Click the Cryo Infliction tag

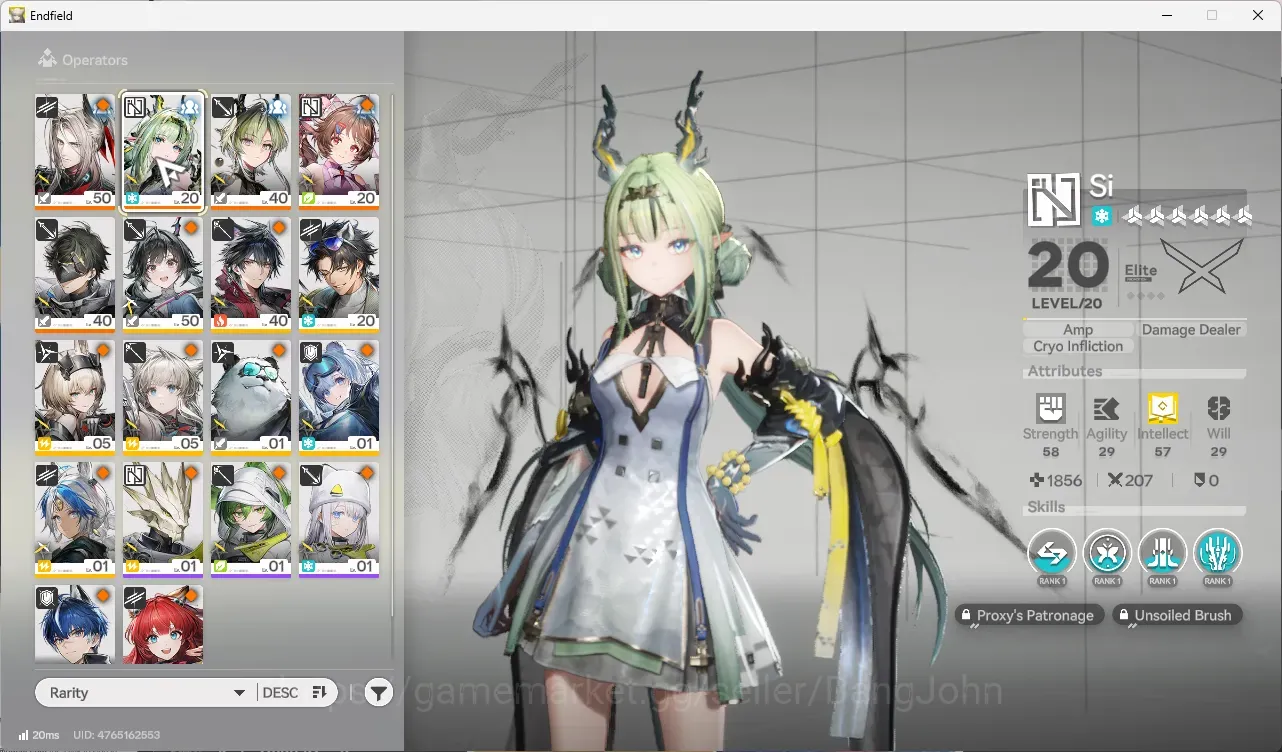(1078, 346)
